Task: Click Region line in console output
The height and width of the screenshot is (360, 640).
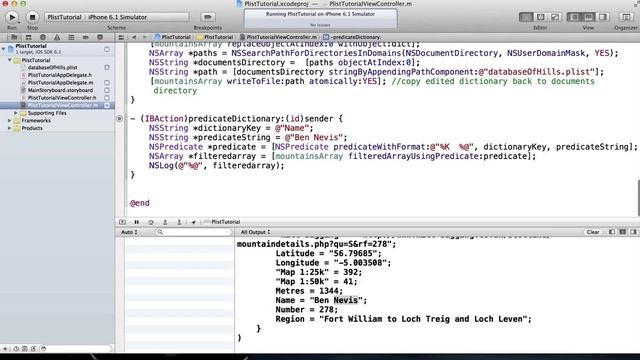Action: (x=403, y=319)
